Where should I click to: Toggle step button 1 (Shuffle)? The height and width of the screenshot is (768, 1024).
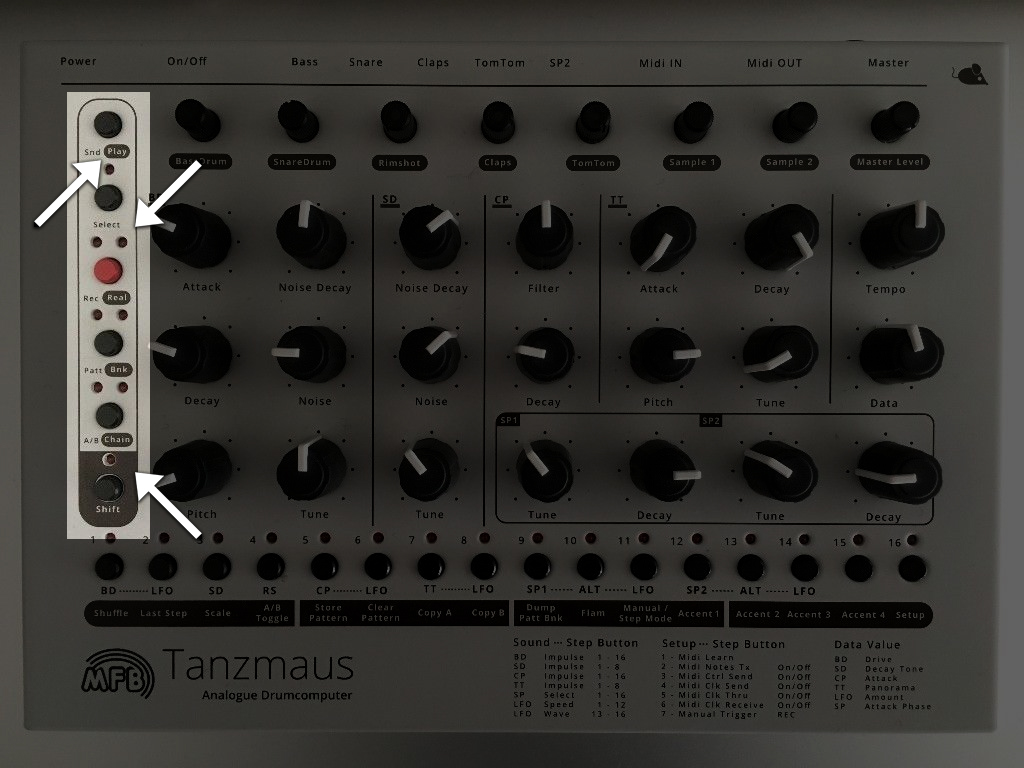109,567
